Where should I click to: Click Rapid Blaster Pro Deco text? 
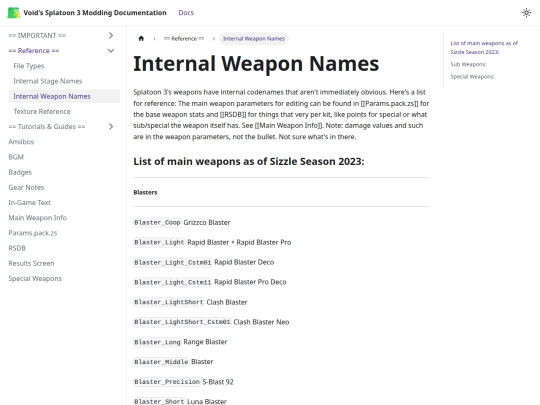(250, 282)
